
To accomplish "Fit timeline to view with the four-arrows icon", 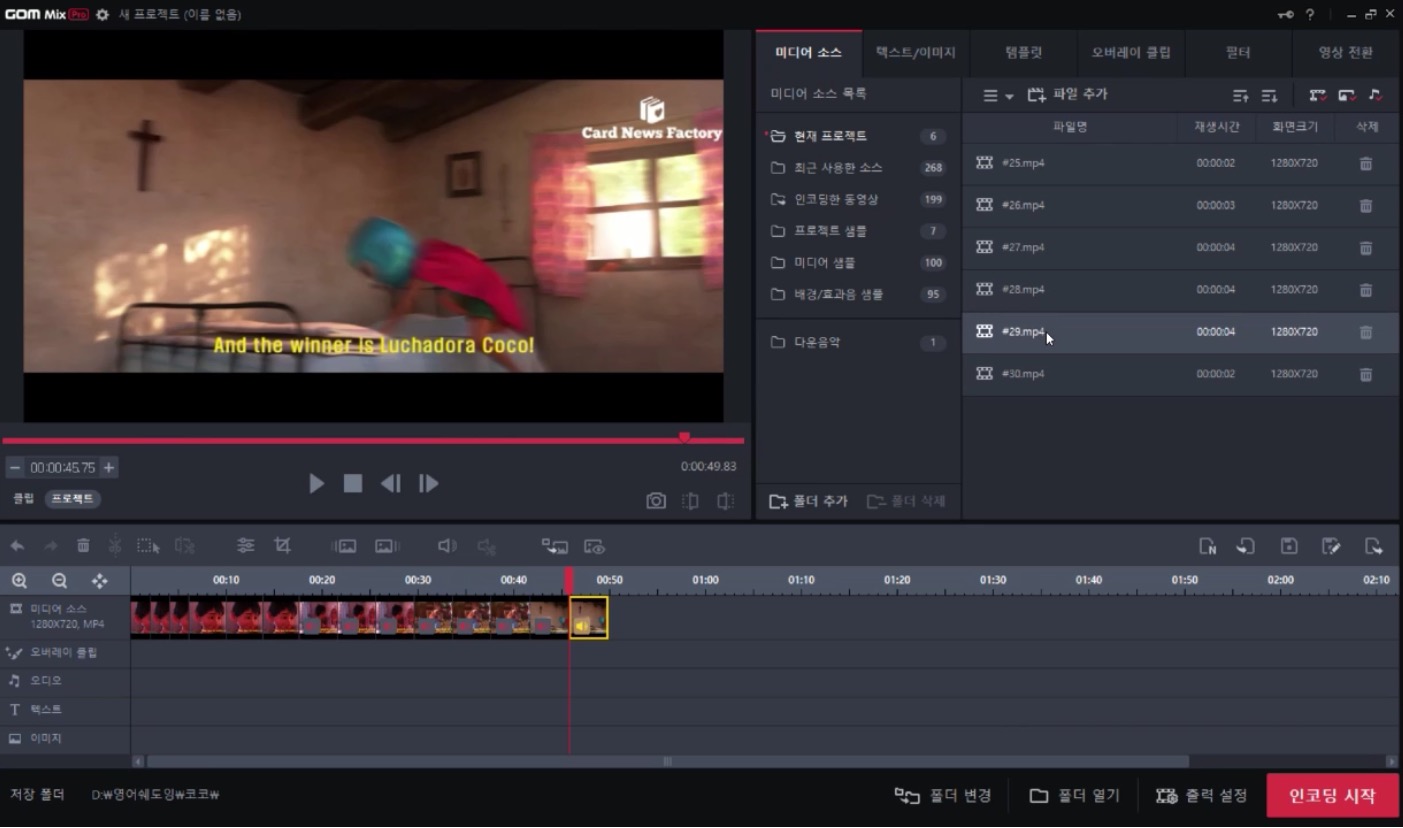I will [99, 581].
